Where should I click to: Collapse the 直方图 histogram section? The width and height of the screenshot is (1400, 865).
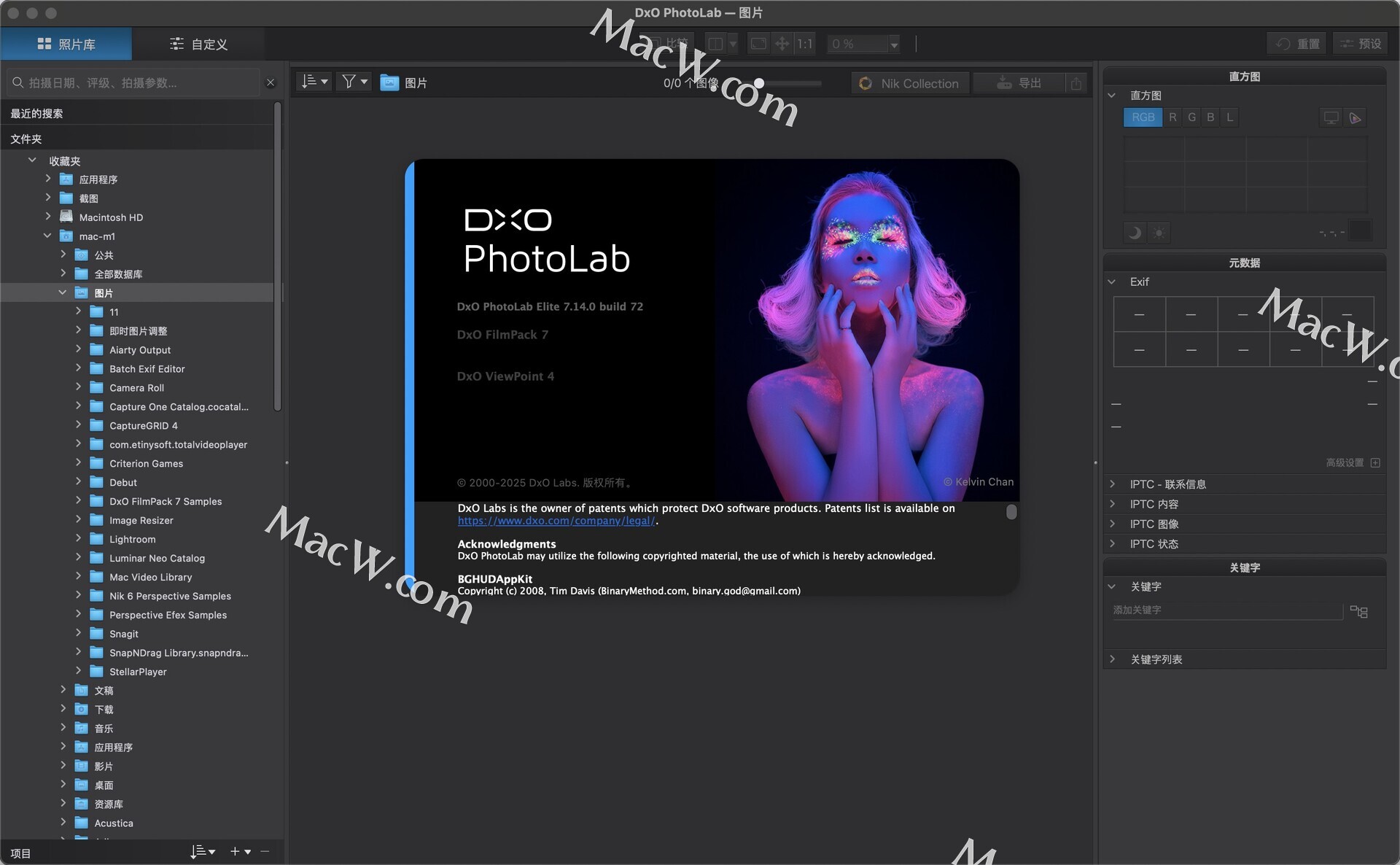point(1112,96)
